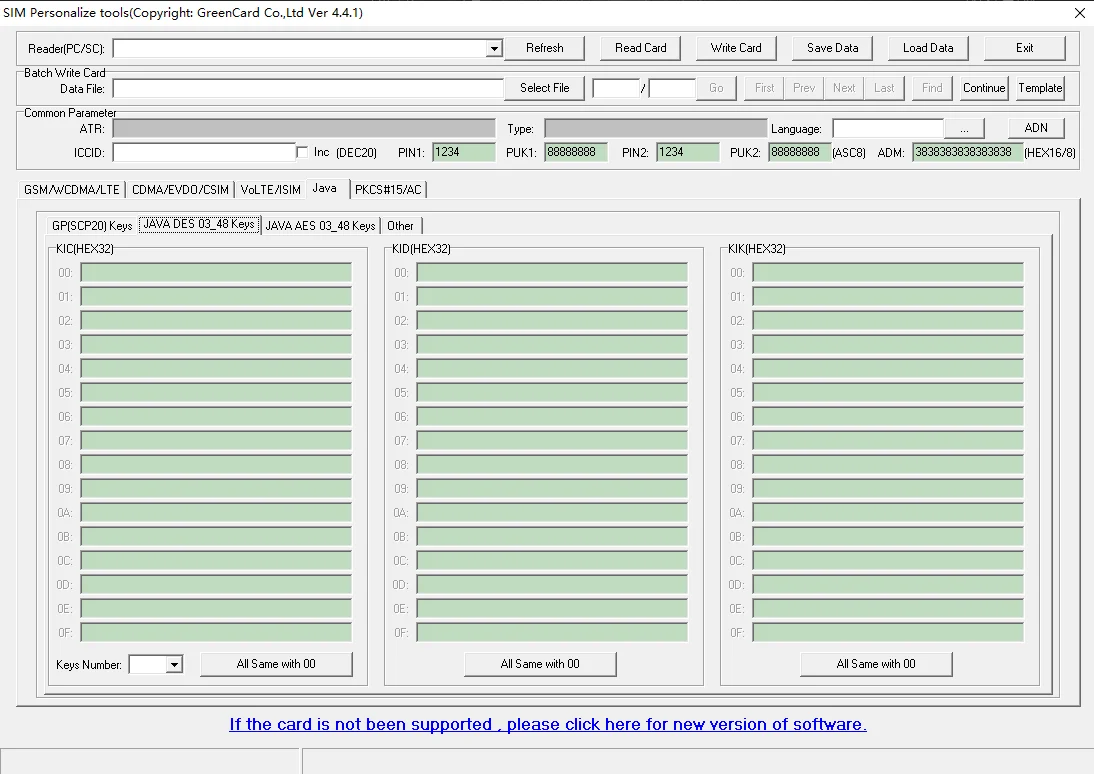Click Select File for batch data
This screenshot has height=774, width=1094.
point(544,88)
